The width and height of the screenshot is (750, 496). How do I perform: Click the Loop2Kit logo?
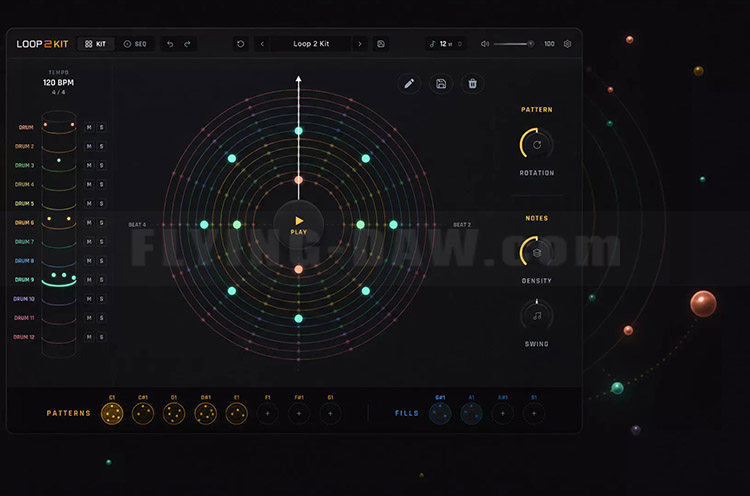point(42,44)
